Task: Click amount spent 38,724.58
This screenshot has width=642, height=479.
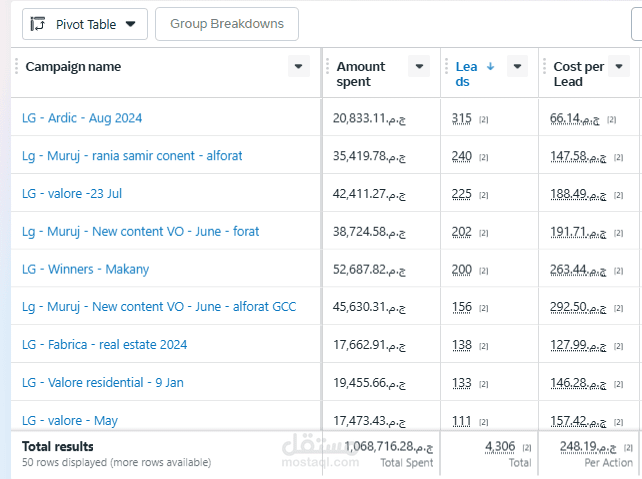Action: 369,232
